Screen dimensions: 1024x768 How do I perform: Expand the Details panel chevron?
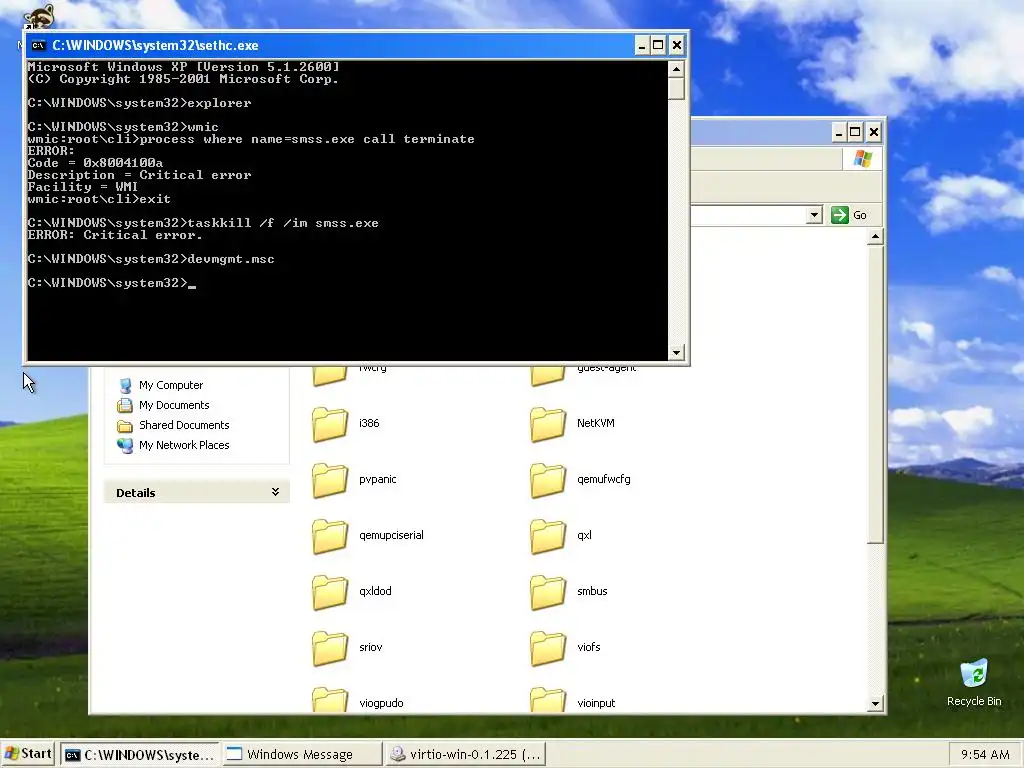(x=276, y=492)
